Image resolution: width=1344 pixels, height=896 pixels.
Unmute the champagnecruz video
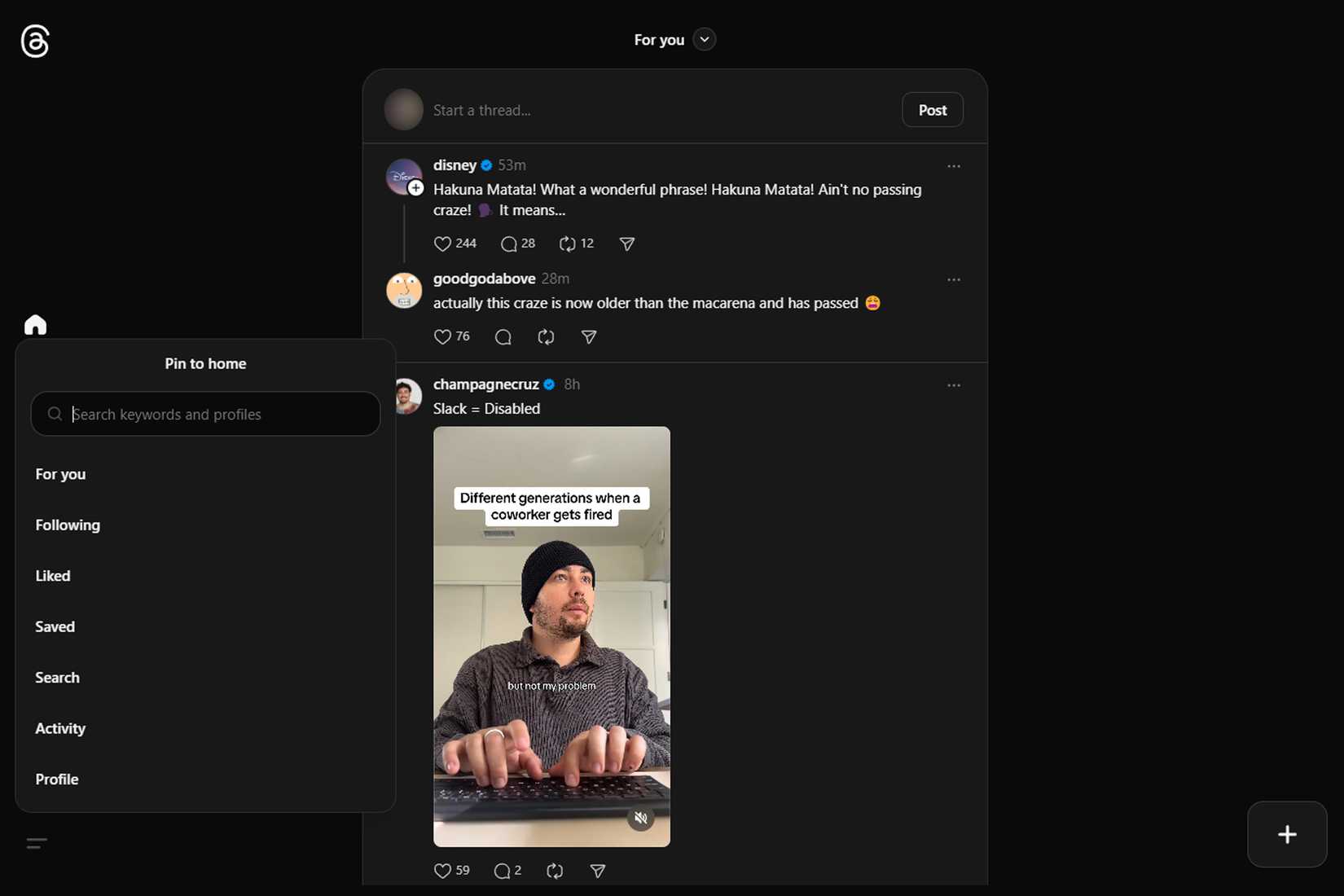[641, 818]
